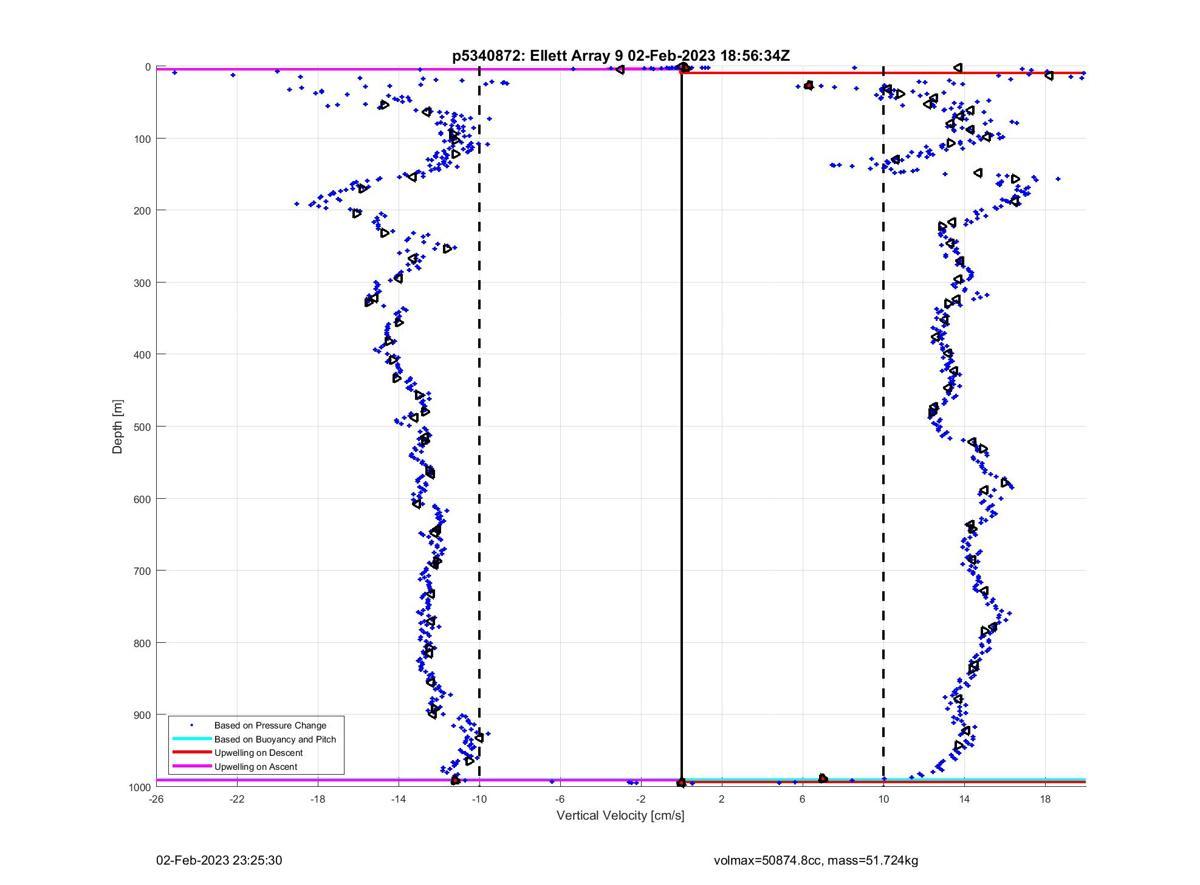The height and width of the screenshot is (885, 1200).
Task: Click y-axis tick label '1000'
Action: pos(139,787)
